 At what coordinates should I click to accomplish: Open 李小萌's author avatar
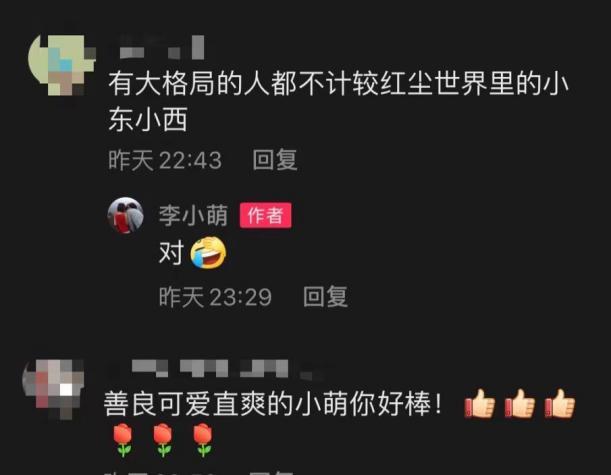tap(125, 215)
